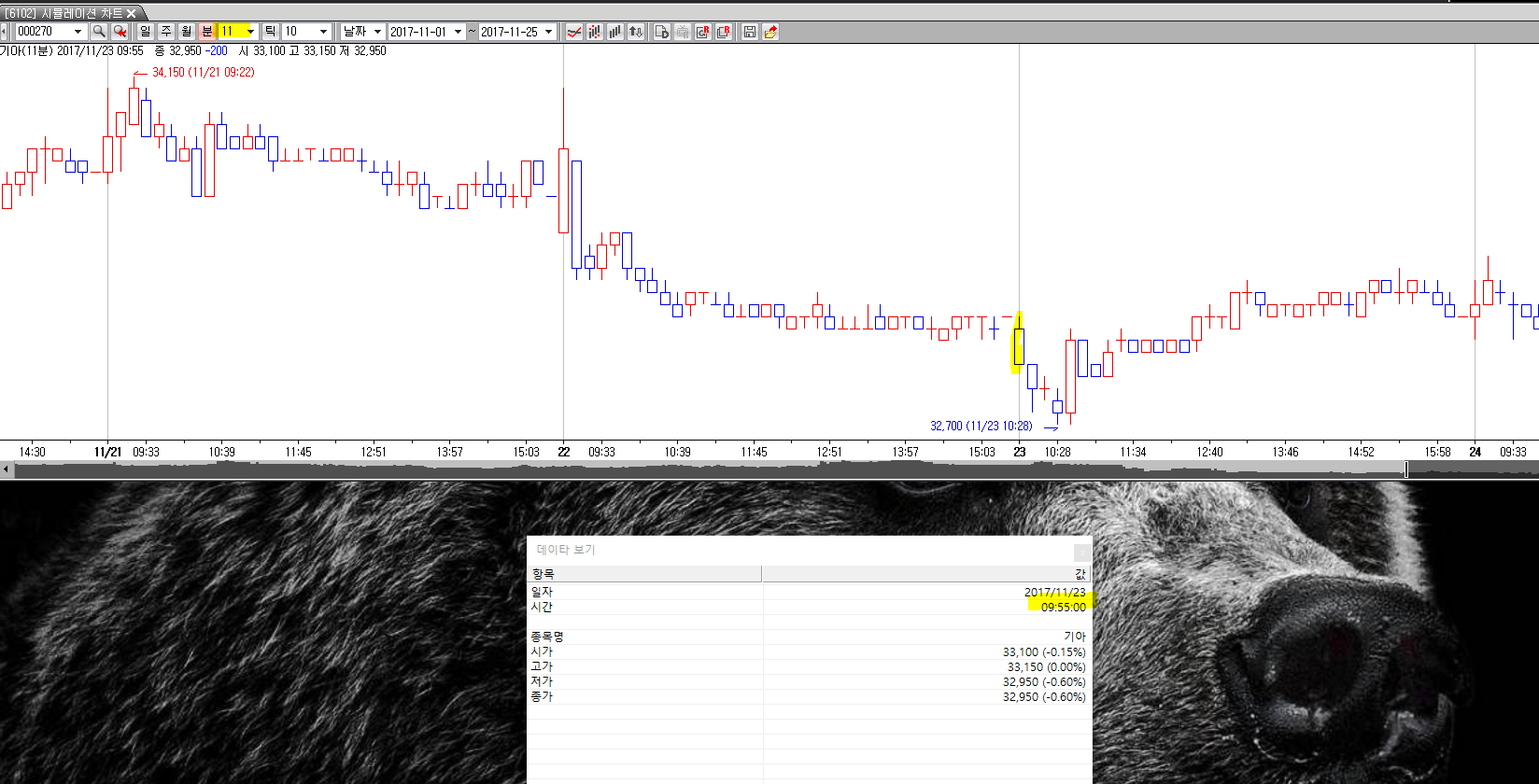
Task: Open the minute interval dropdown showing 11
Action: [x=249, y=32]
